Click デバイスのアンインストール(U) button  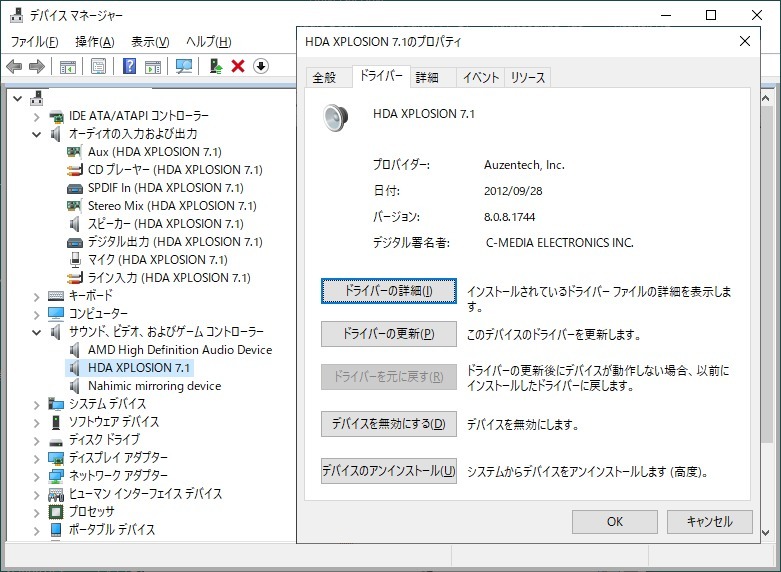(x=389, y=471)
